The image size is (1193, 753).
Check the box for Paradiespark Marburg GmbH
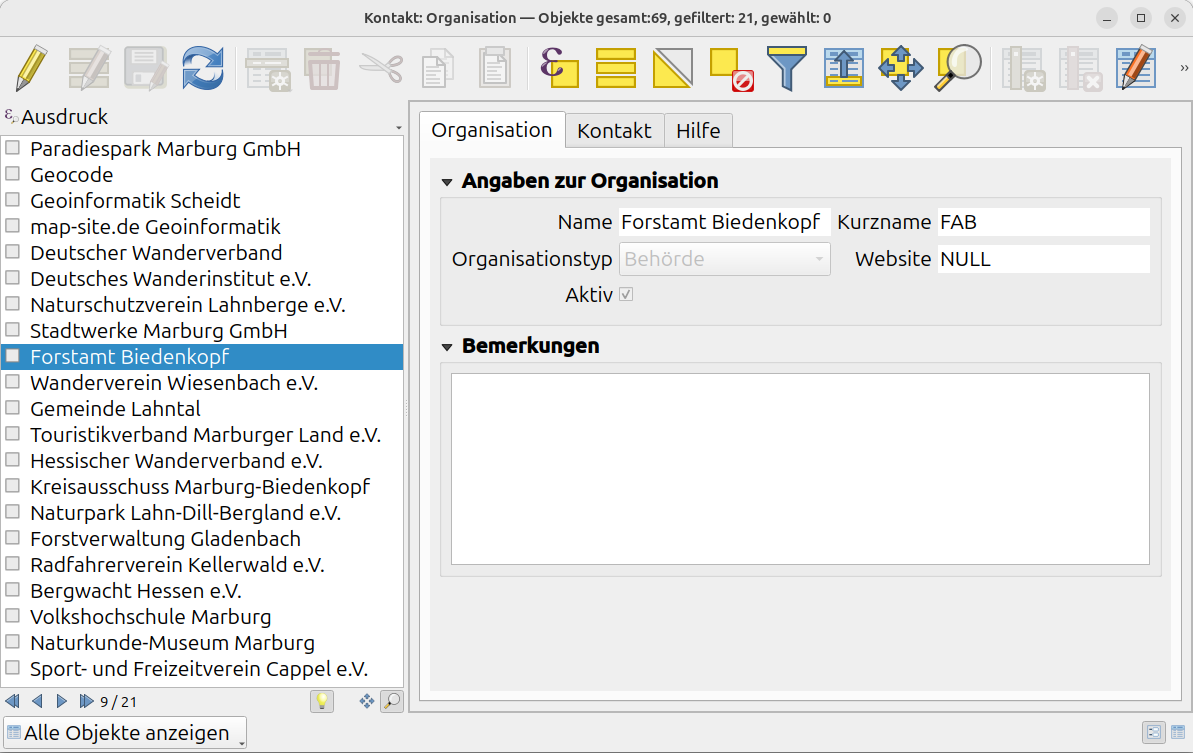12,148
